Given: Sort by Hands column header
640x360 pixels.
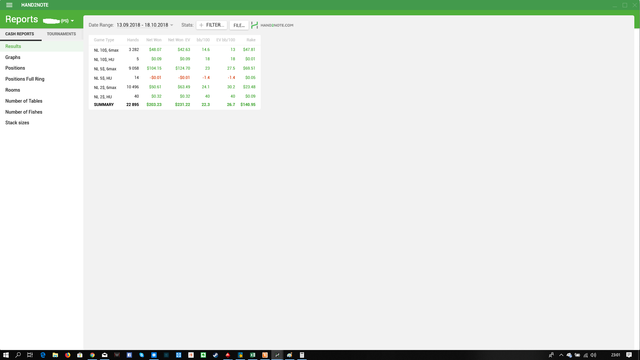Looking at the screenshot, I should (x=133, y=40).
